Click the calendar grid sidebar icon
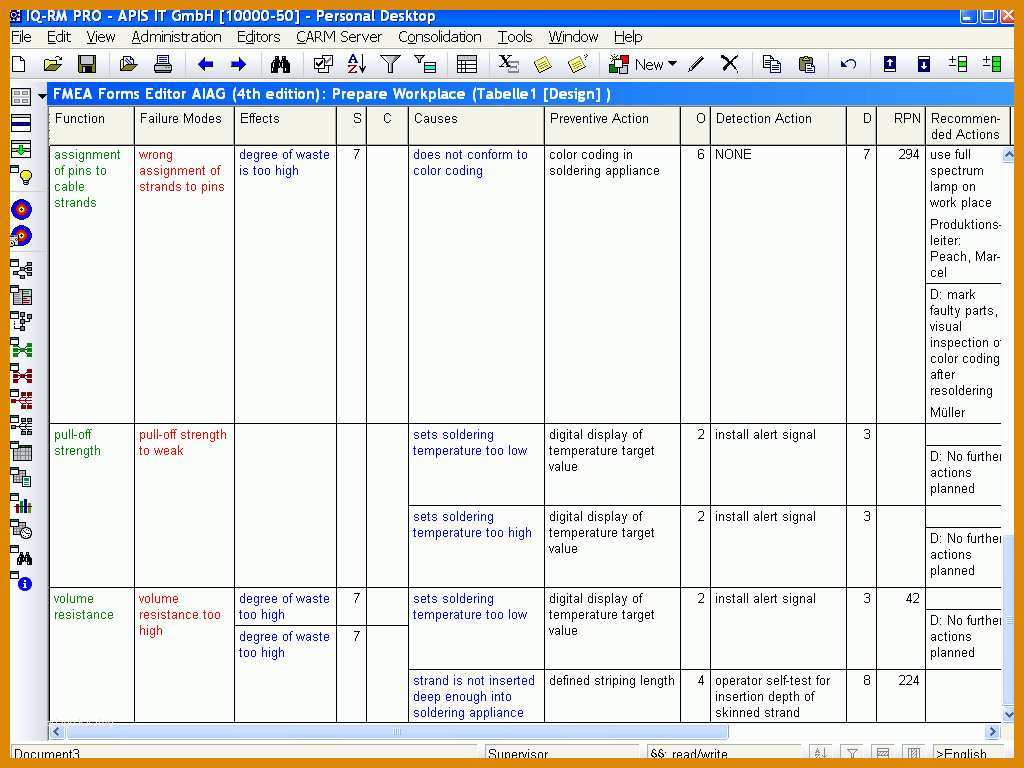 tap(22, 452)
